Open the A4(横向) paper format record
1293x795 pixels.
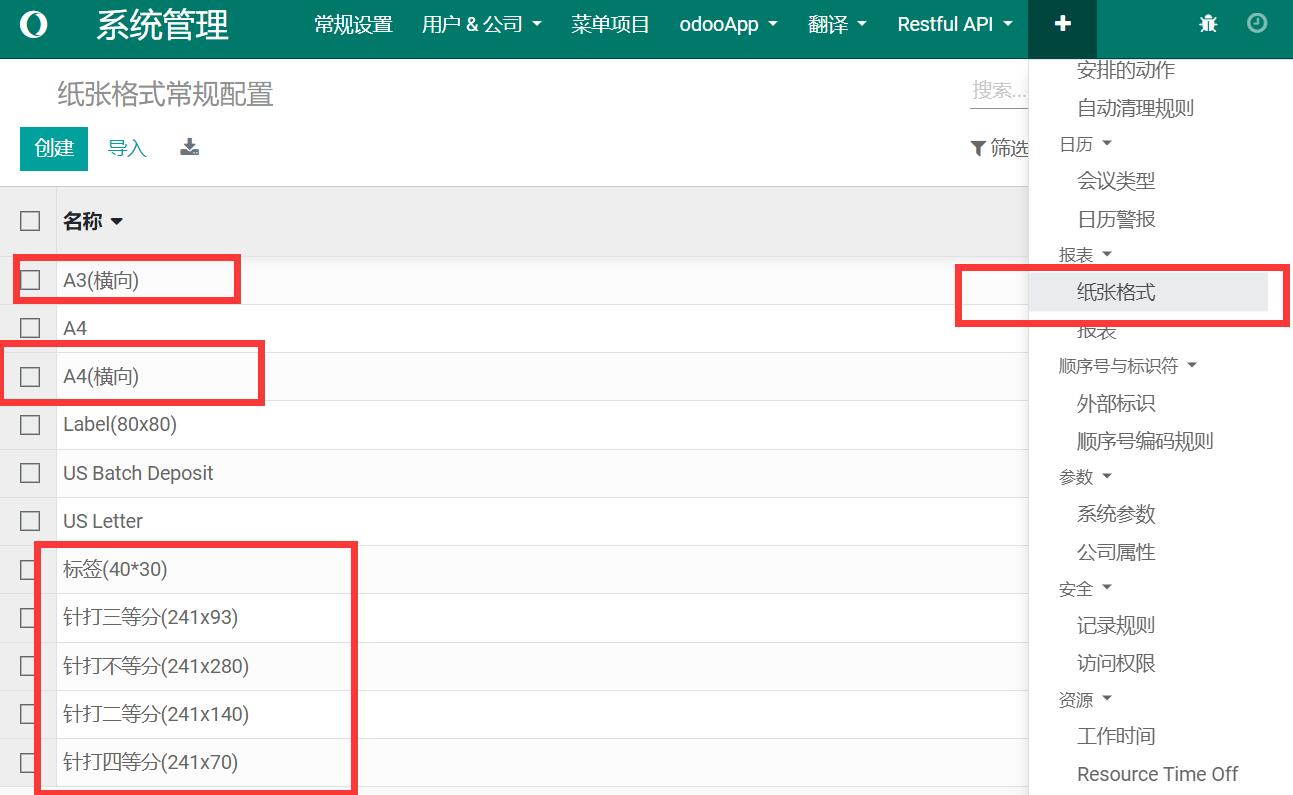[x=101, y=377]
